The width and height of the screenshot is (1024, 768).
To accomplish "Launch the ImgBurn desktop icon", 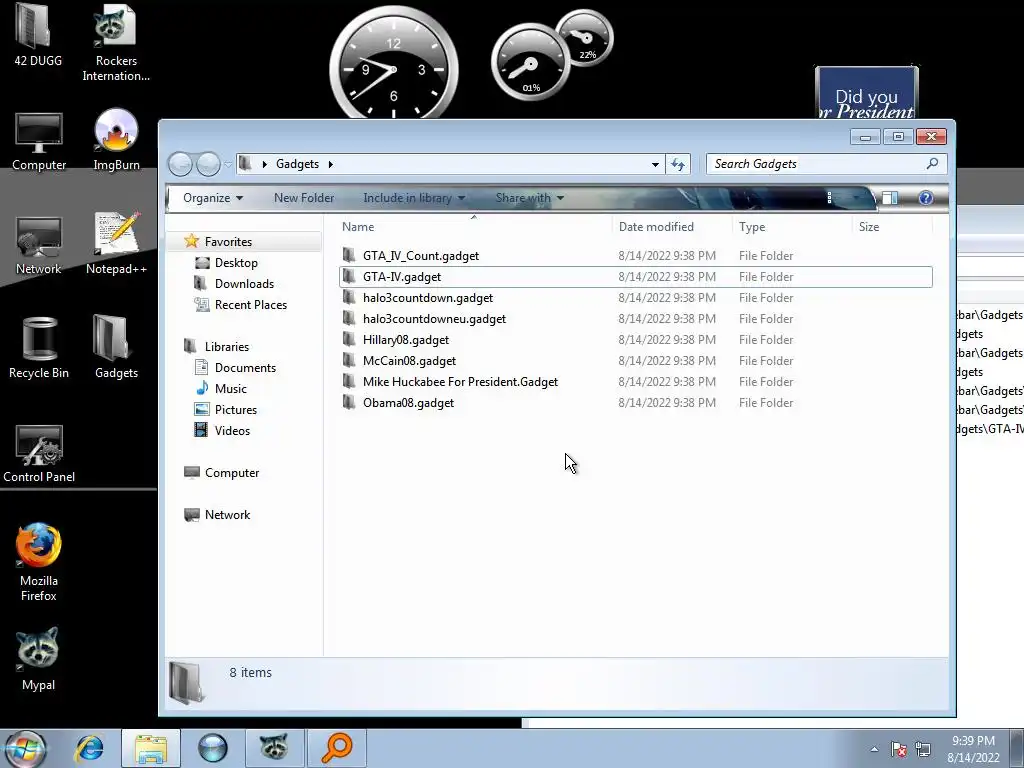I will tap(116, 140).
